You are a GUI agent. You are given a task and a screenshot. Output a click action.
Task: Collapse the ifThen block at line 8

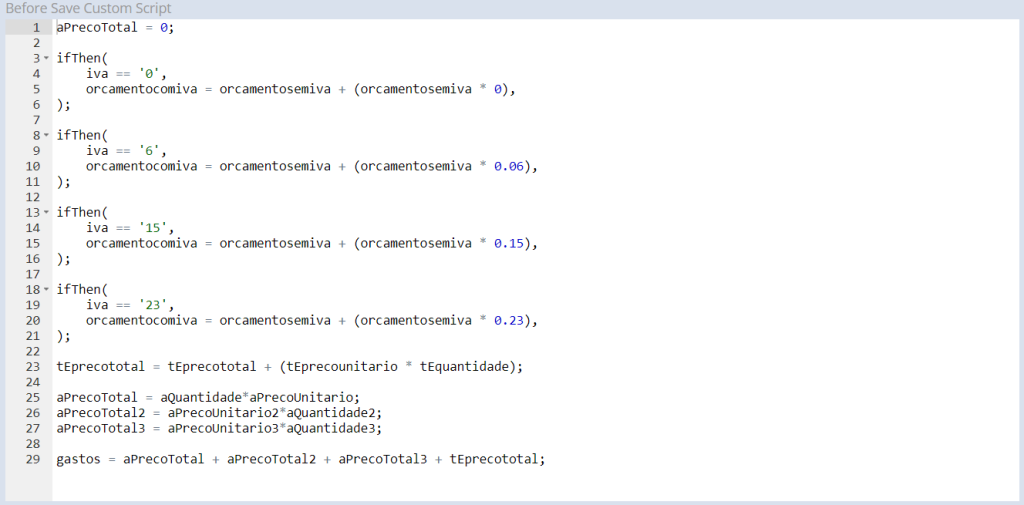coord(46,135)
